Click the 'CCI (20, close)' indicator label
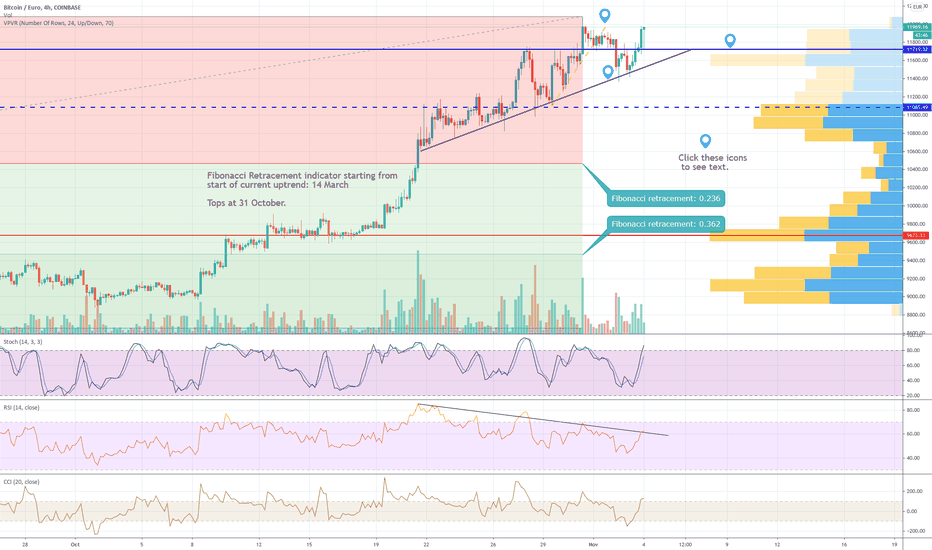This screenshot has height=550, width=932. click(21, 482)
